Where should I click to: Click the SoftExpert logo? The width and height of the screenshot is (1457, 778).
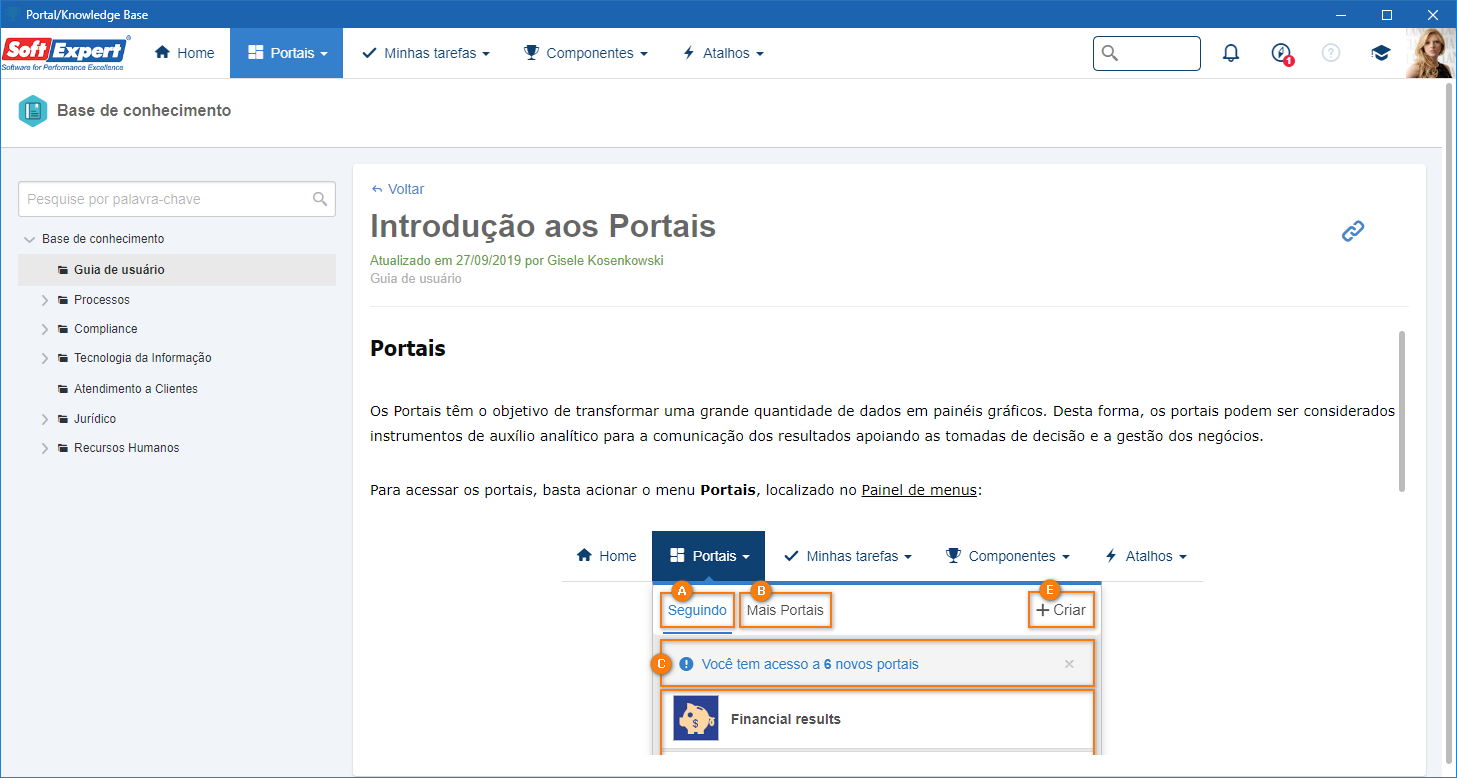pos(66,53)
